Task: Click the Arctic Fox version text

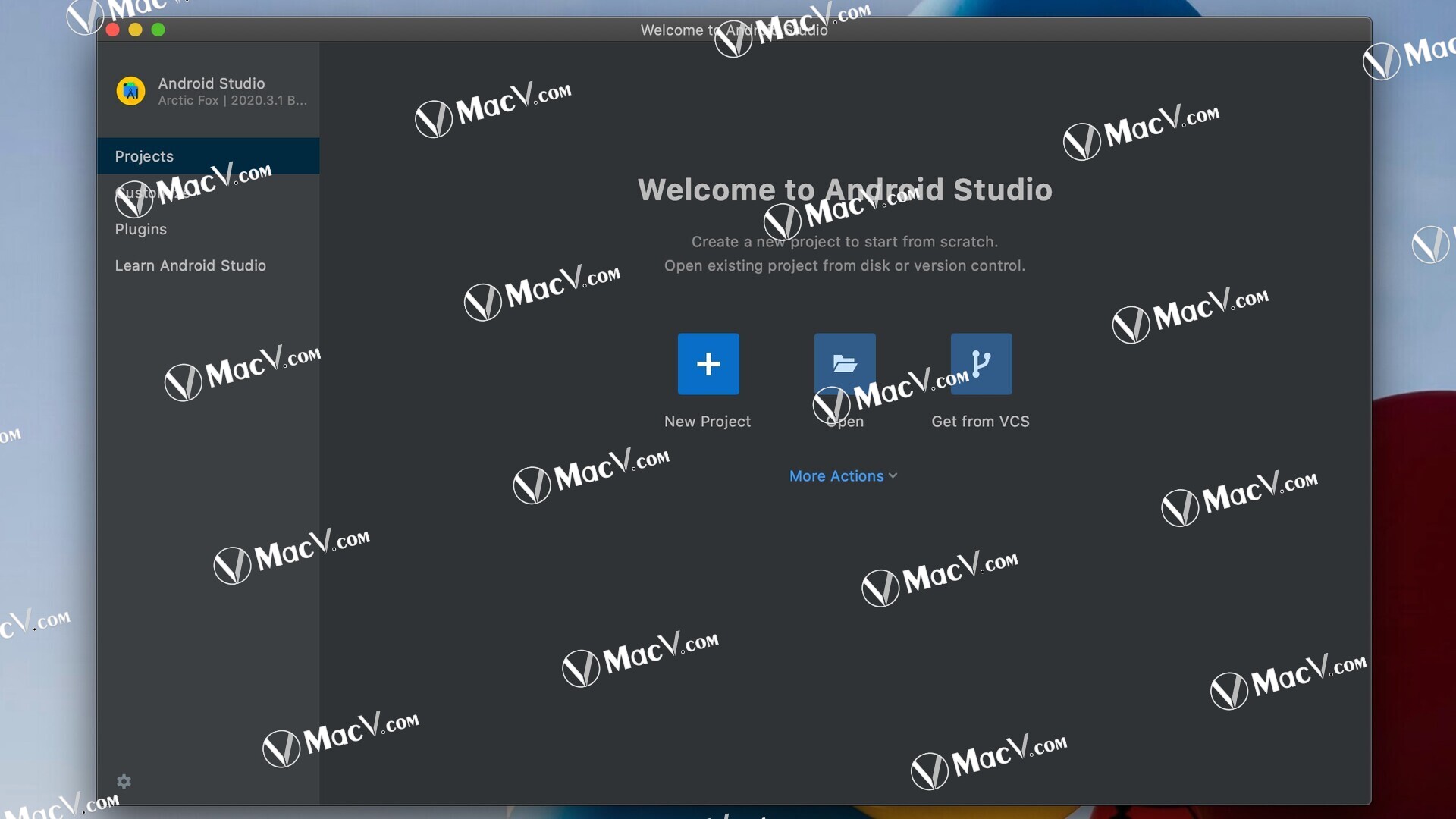Action: coord(233,101)
